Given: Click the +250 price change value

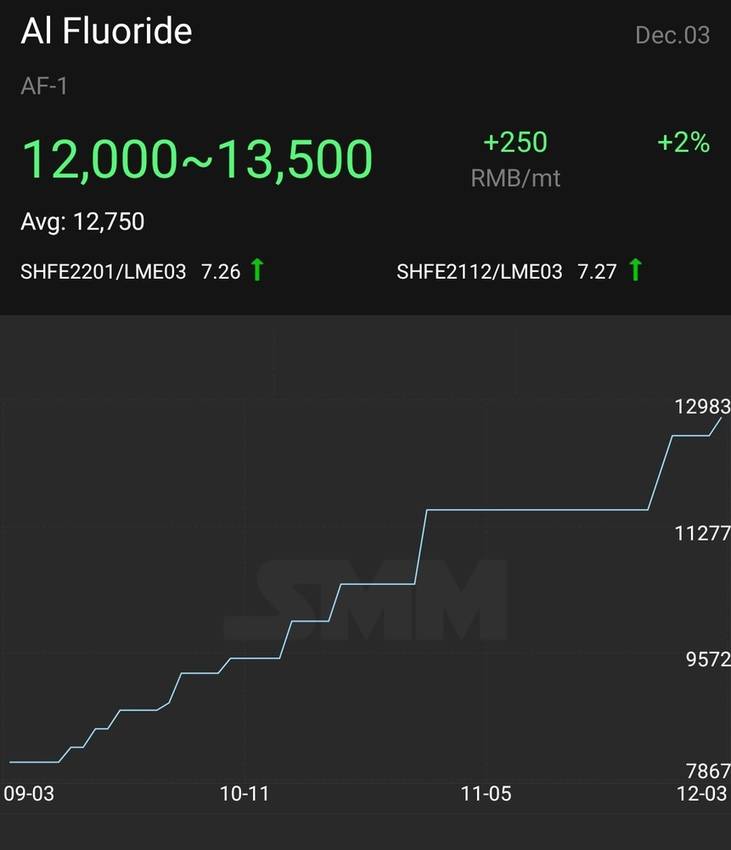Looking at the screenshot, I should (x=515, y=143).
